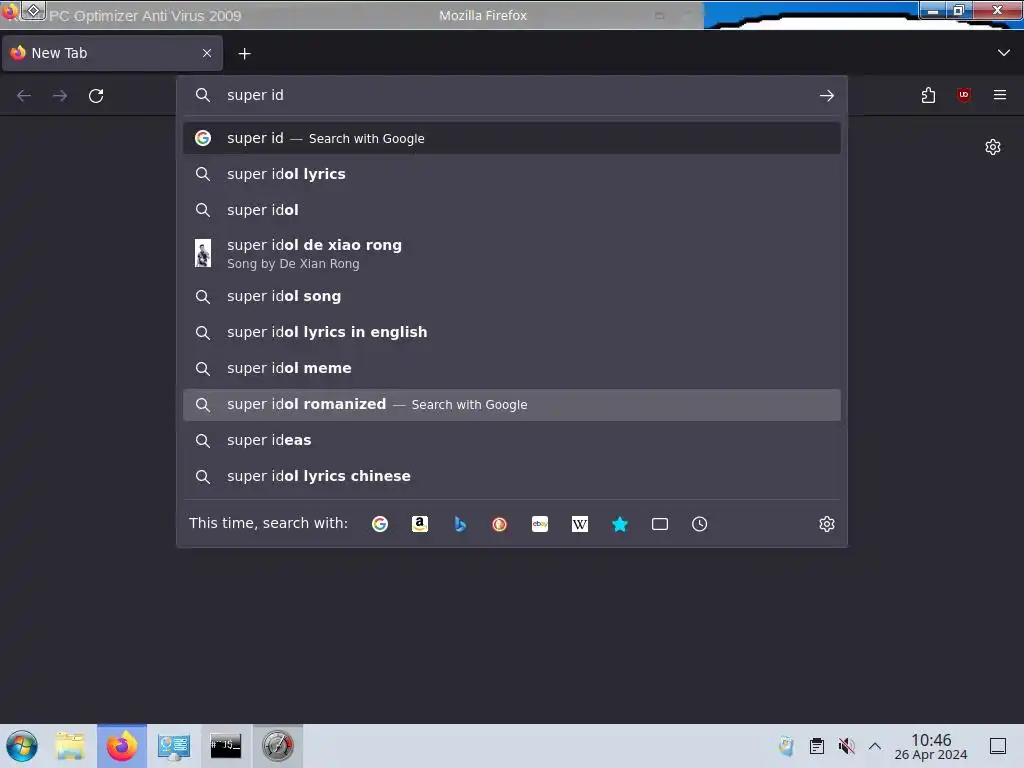Image resolution: width=1024 pixels, height=768 pixels.
Task: Search this time with DuckDuckGo
Action: pyautogui.click(x=500, y=524)
